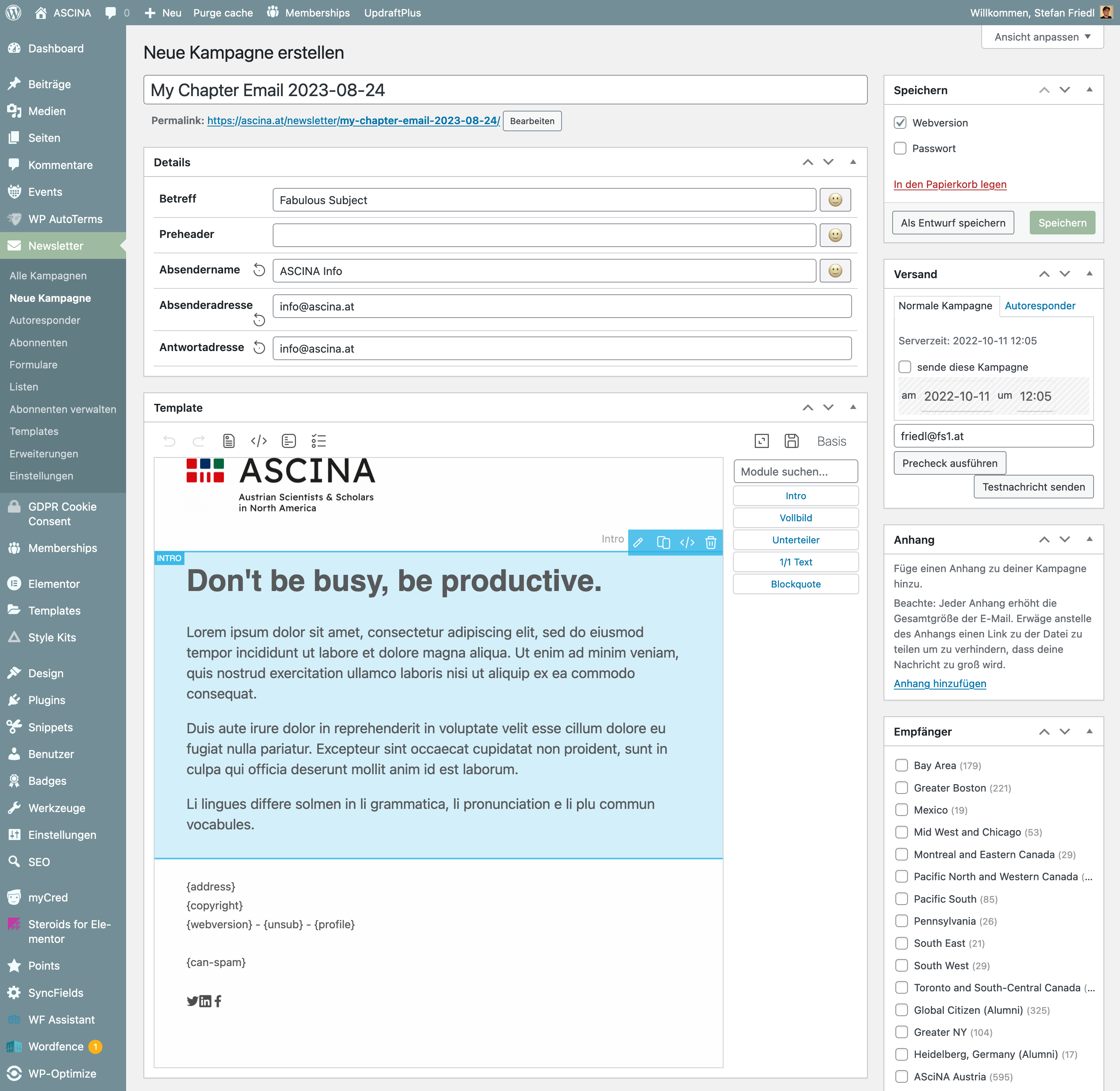Uncheck the Webversion checkbox

[x=900, y=123]
